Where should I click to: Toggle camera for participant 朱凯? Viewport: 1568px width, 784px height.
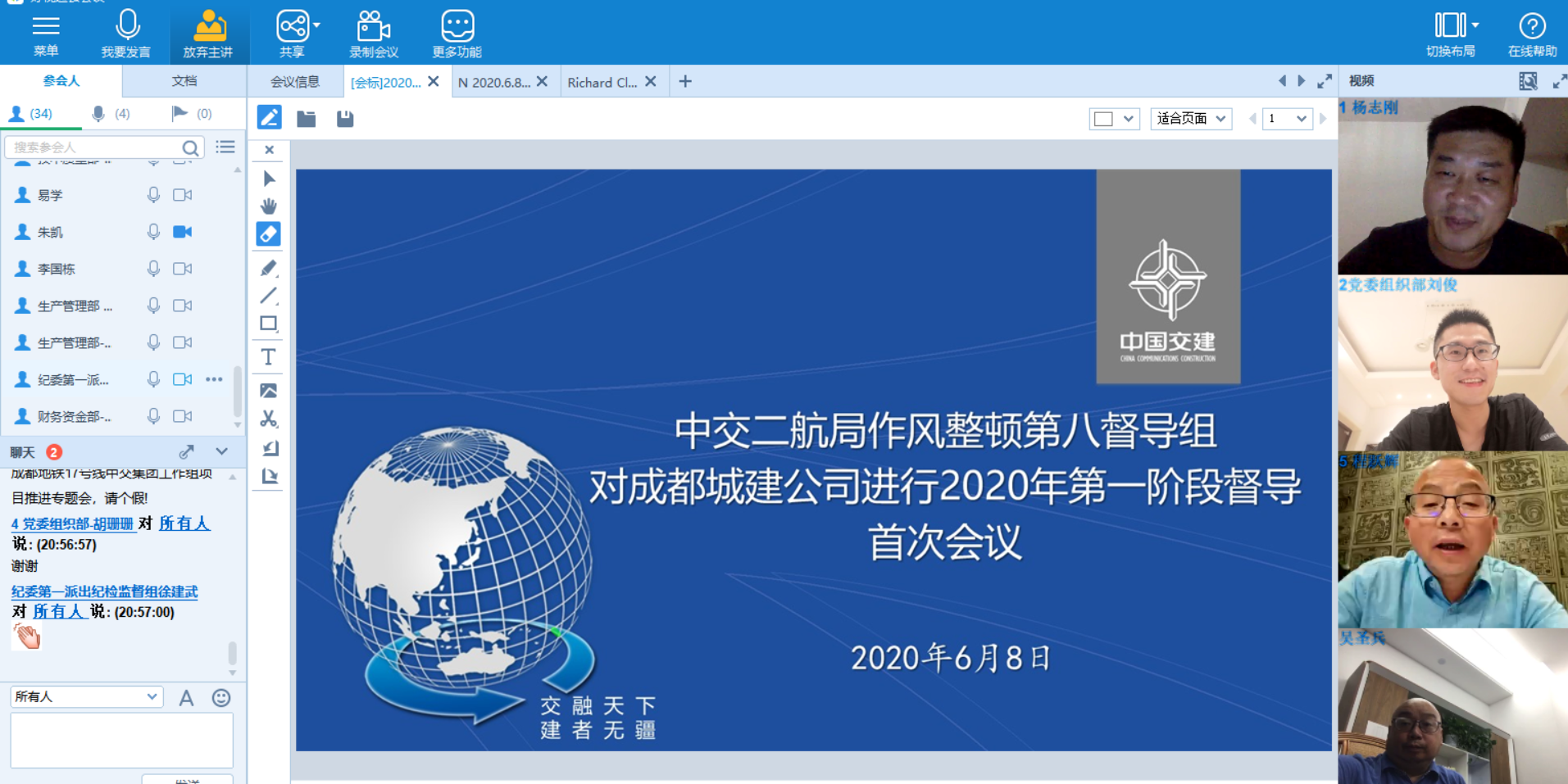(x=183, y=232)
